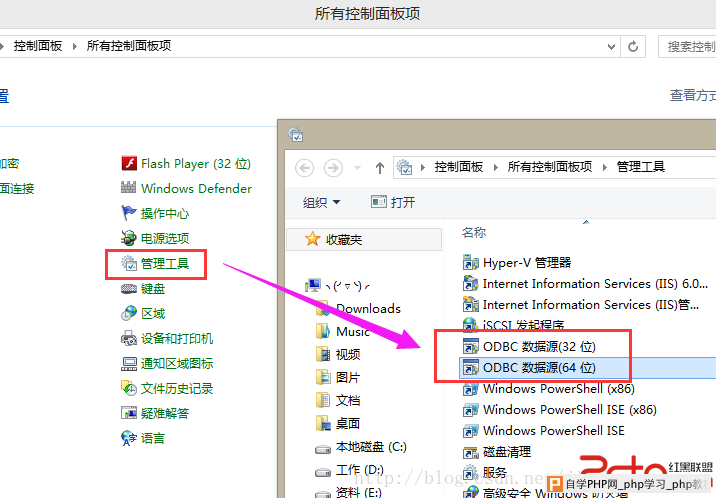This screenshot has width=716, height=498.
Task: Click the 管理工具 gear icon
Action: pyautogui.click(x=129, y=263)
